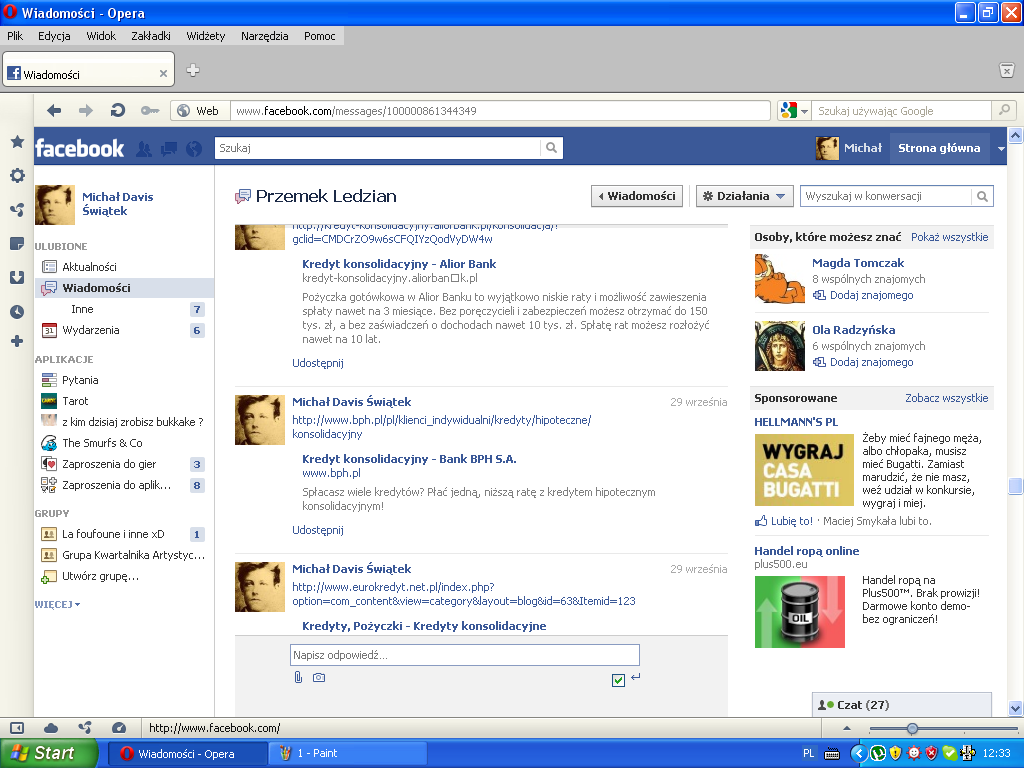Open the Opera downloads panel icon
Image resolution: width=1024 pixels, height=768 pixels.
click(17, 278)
